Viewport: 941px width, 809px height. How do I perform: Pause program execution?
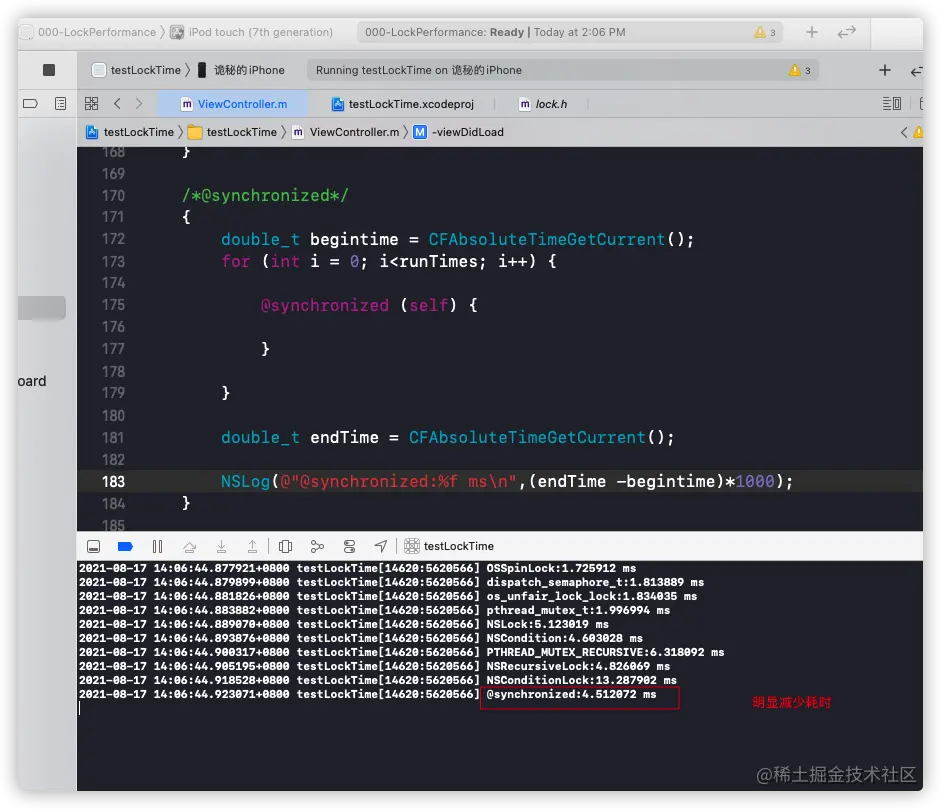click(x=157, y=546)
